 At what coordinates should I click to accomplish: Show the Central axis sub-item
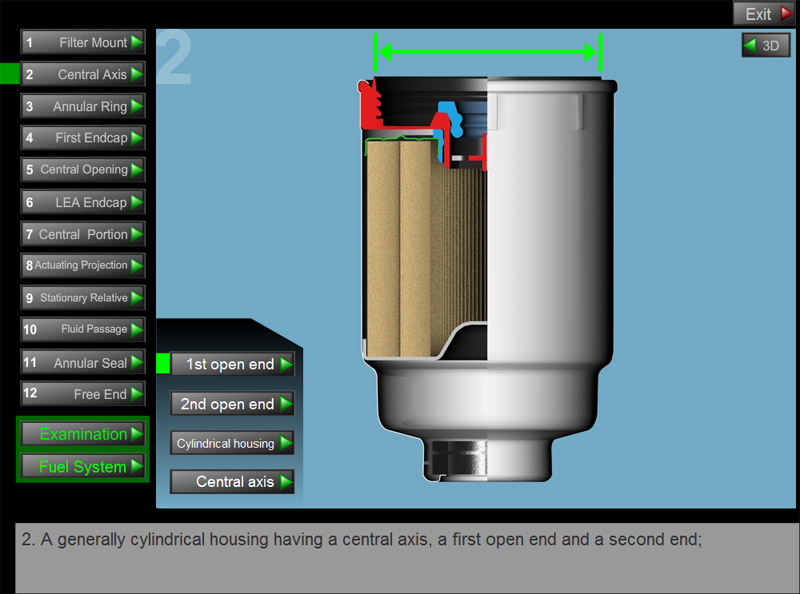point(232,482)
